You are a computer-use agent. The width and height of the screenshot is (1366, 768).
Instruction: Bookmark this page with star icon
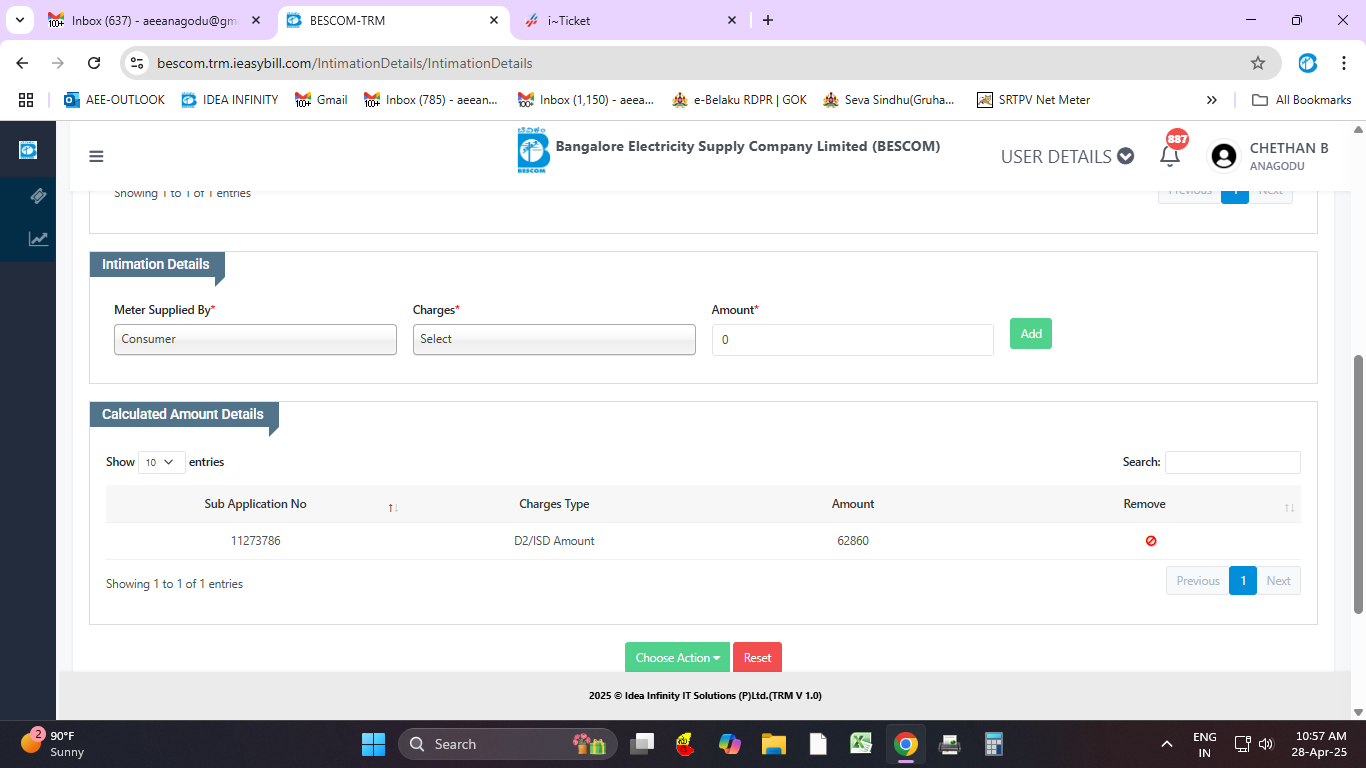[1258, 63]
